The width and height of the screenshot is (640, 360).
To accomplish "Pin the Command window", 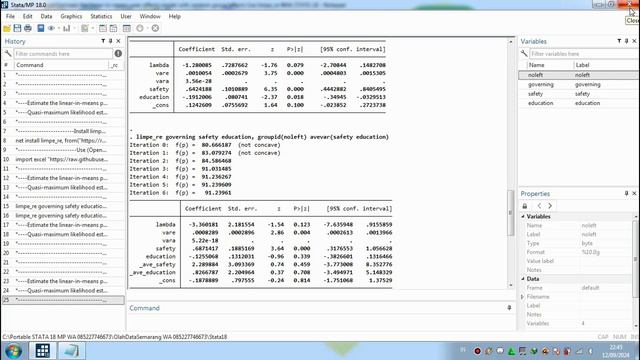I will coord(509,308).
